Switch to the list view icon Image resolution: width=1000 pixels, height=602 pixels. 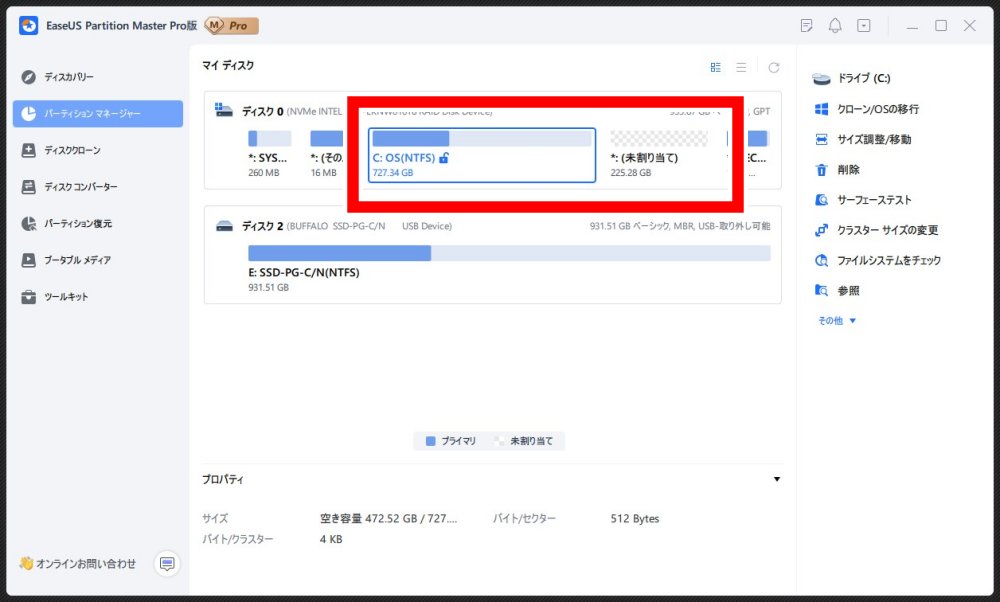tap(741, 68)
